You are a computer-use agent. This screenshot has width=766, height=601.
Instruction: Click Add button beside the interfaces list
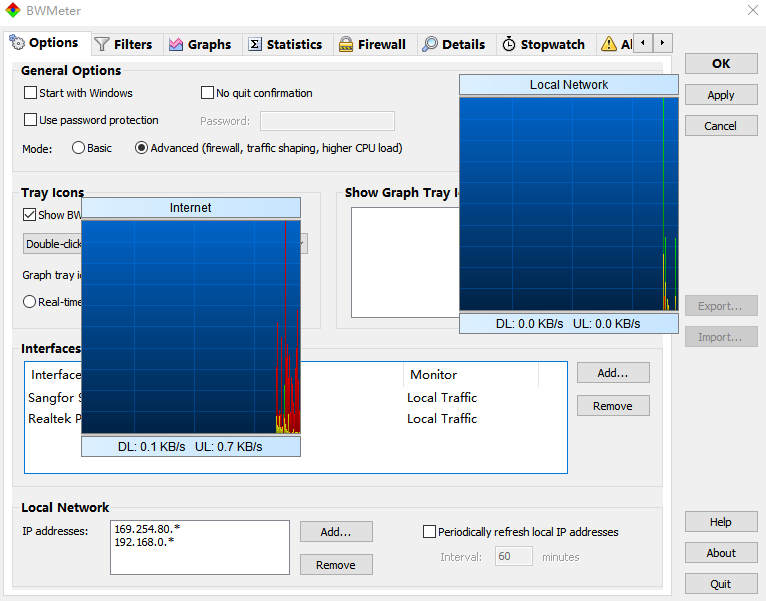pos(612,373)
